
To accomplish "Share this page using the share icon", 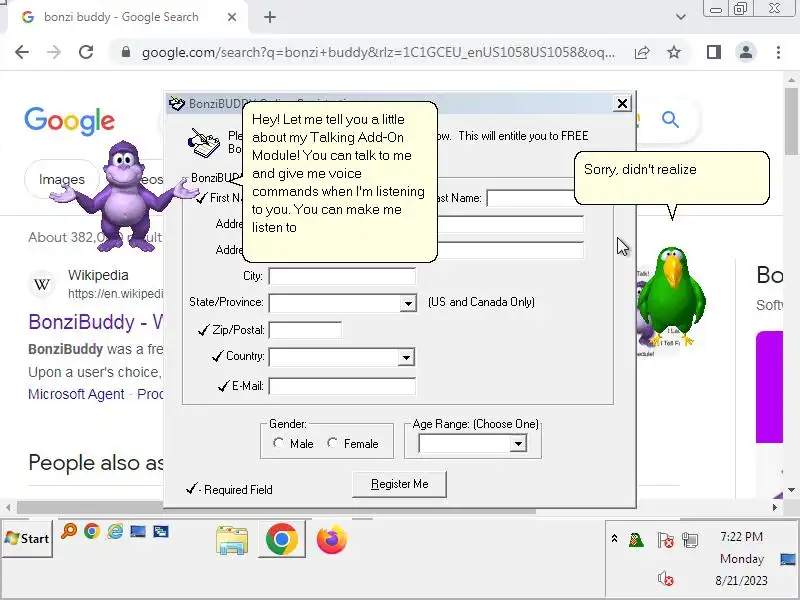I will pyautogui.click(x=642, y=52).
